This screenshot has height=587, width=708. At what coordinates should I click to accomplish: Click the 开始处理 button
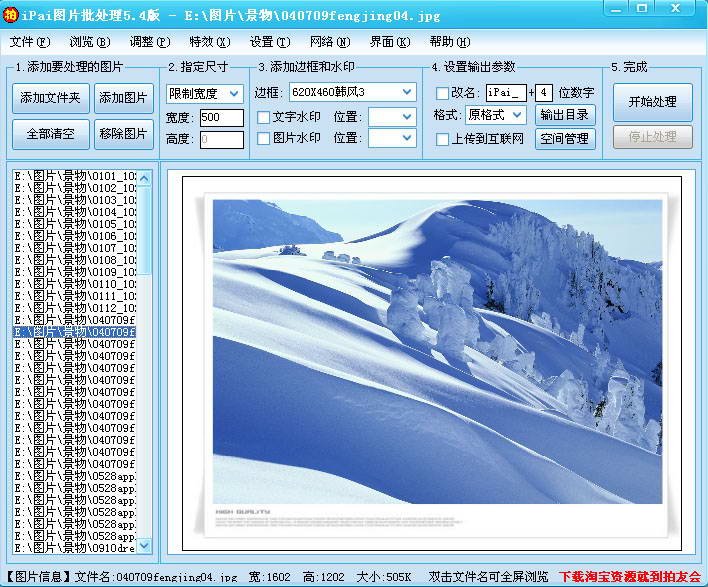point(652,102)
